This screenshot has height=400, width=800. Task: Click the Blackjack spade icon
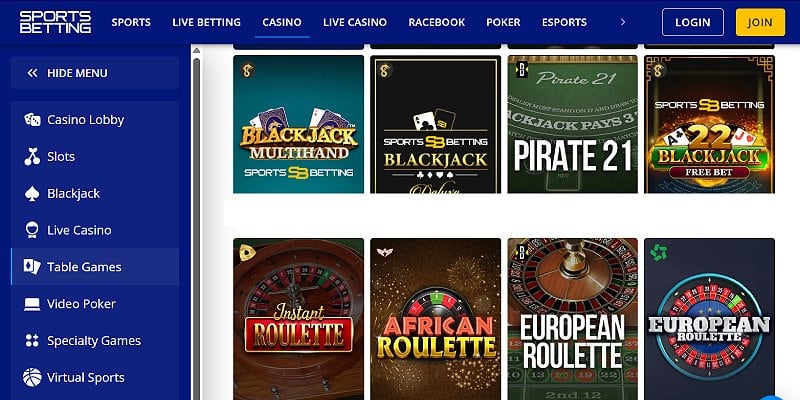point(32,193)
